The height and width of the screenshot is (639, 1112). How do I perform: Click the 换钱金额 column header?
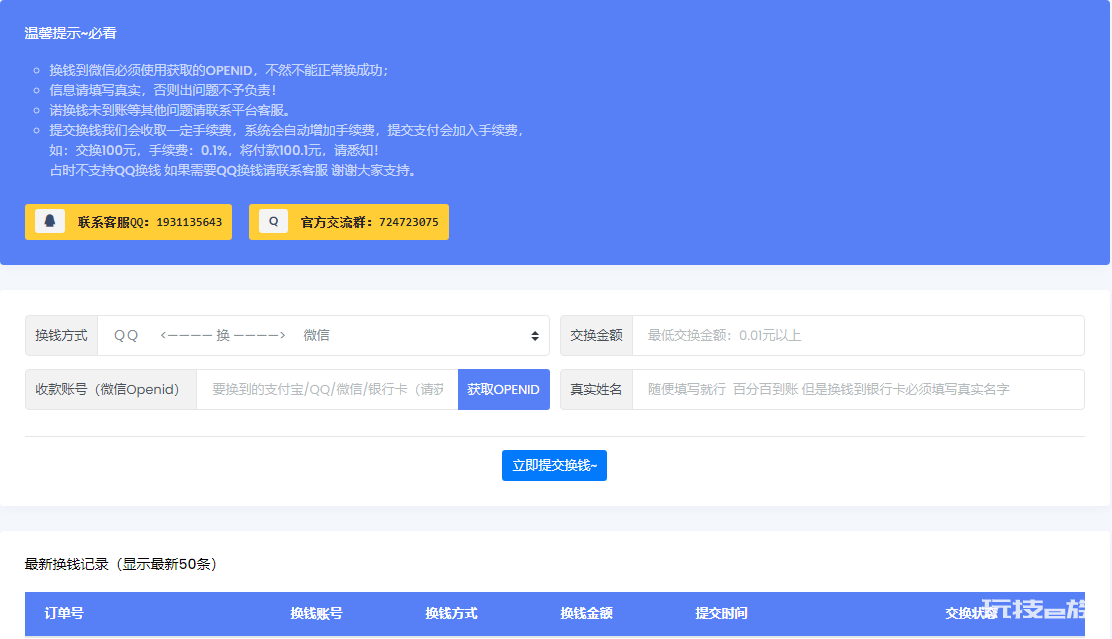[x=586, y=613]
